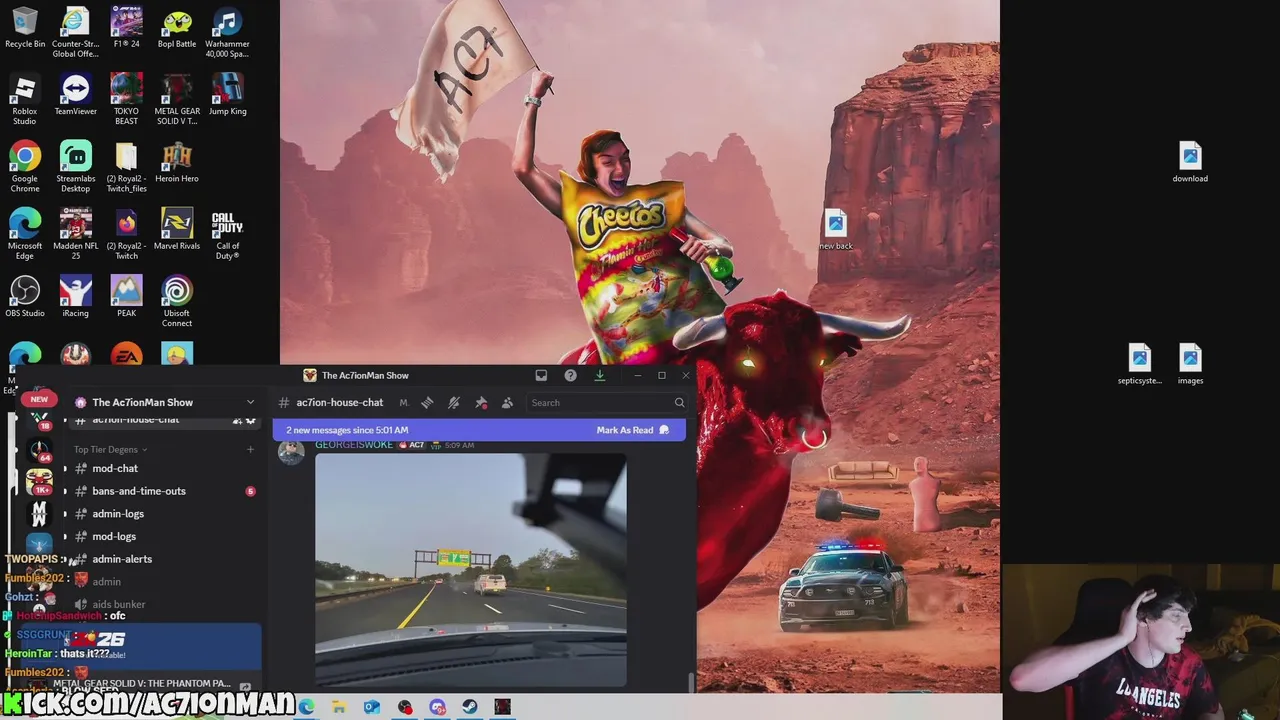Open Discord from the taskbar
This screenshot has width=1280, height=720.
click(x=437, y=707)
